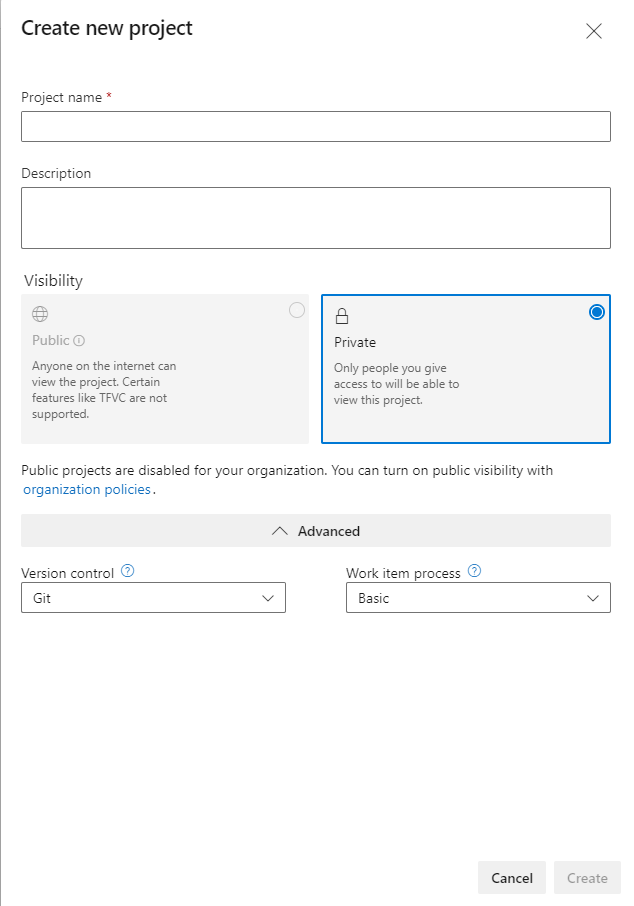The height and width of the screenshot is (906, 634).
Task: Open the Version control Git dropdown
Action: coord(153,598)
